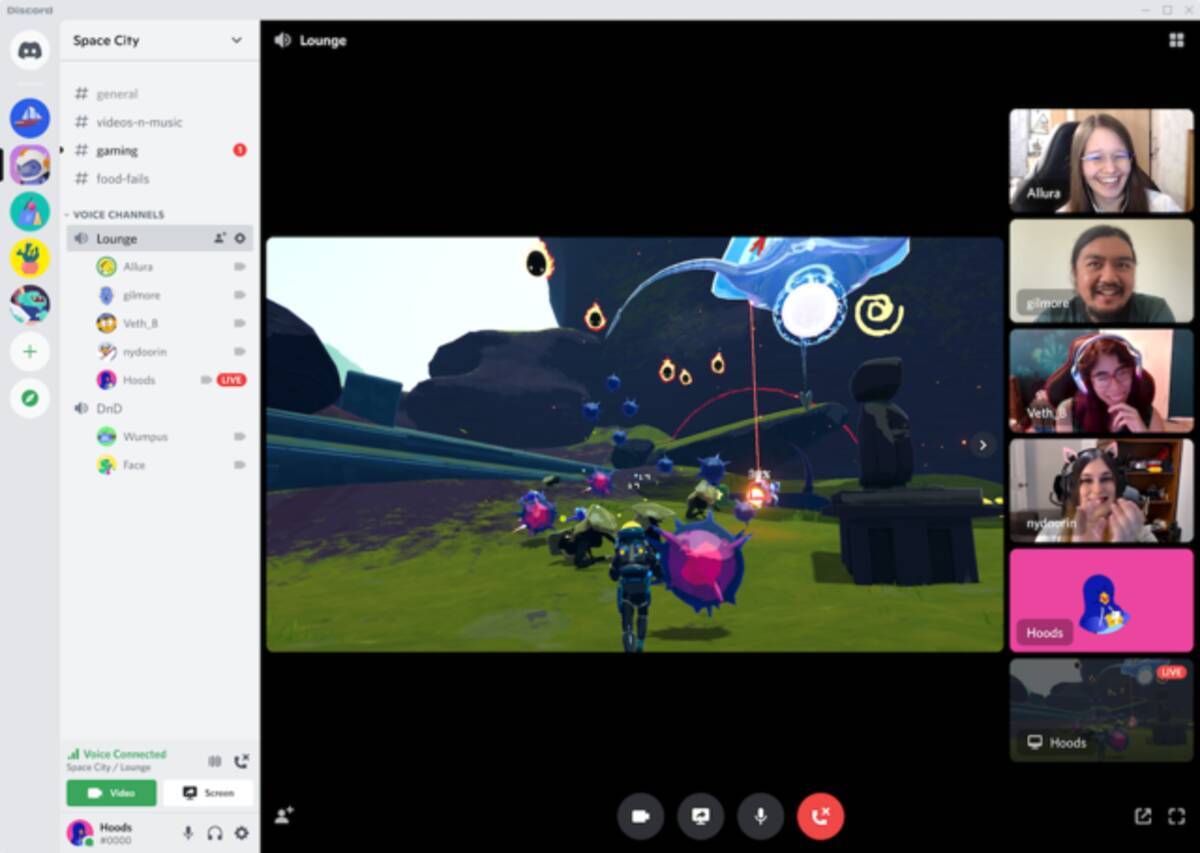
Task: Switch to grid view layout icon
Action: (1176, 40)
